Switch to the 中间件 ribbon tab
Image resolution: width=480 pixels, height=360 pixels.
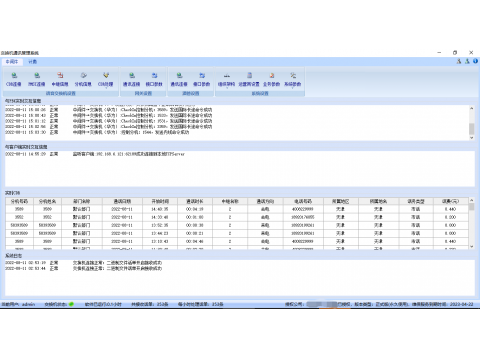click(x=12, y=62)
